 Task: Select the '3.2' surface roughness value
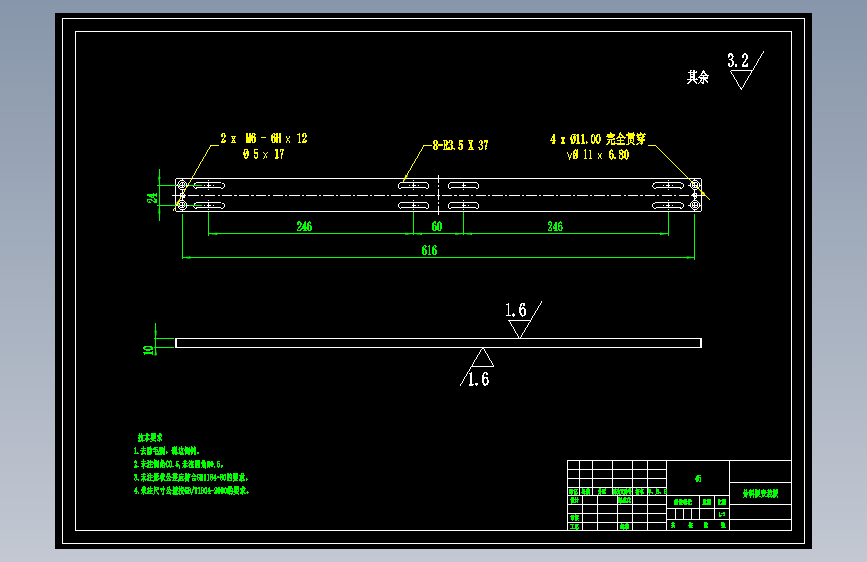(738, 60)
